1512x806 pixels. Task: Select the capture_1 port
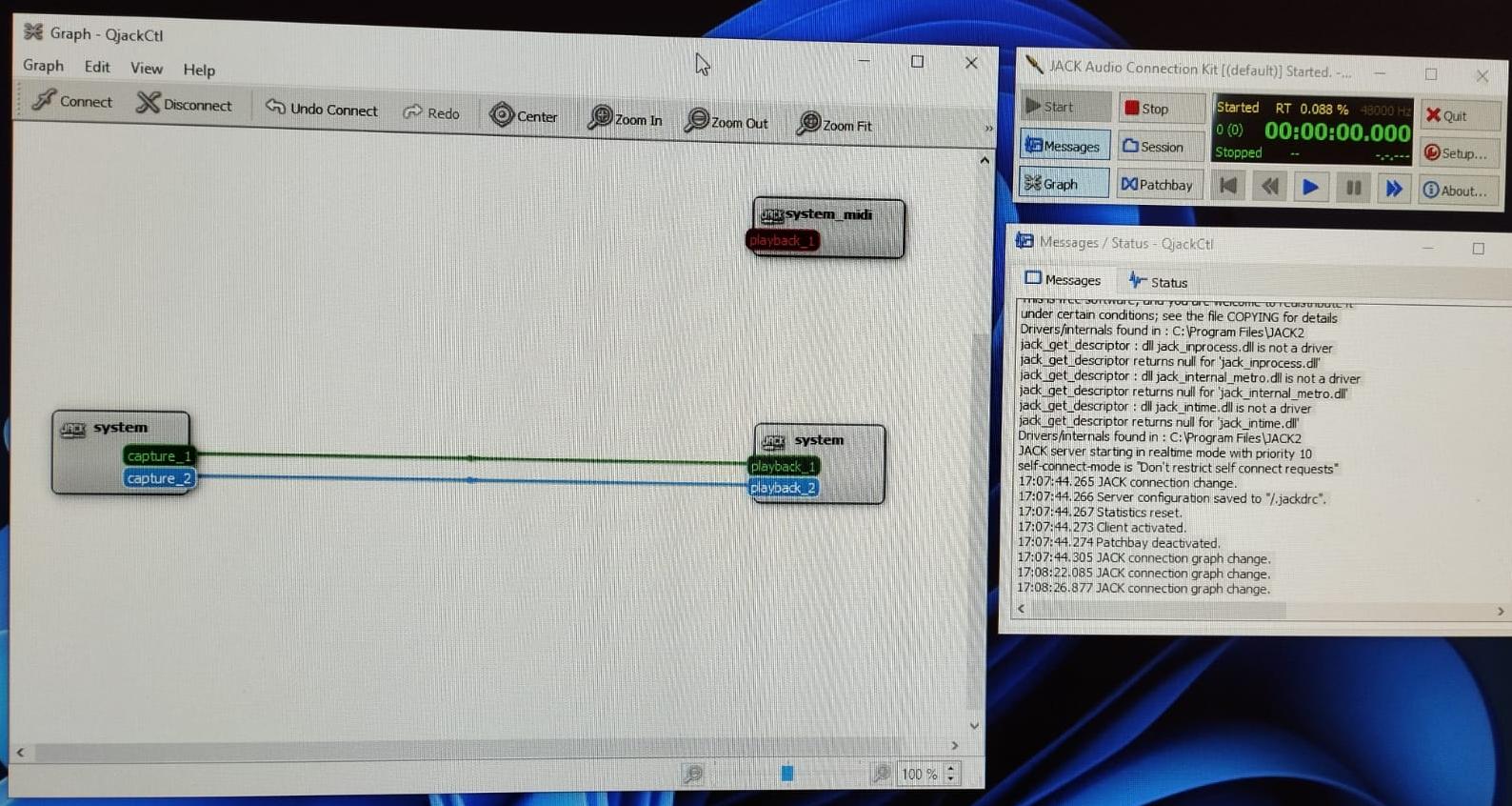pyautogui.click(x=159, y=456)
